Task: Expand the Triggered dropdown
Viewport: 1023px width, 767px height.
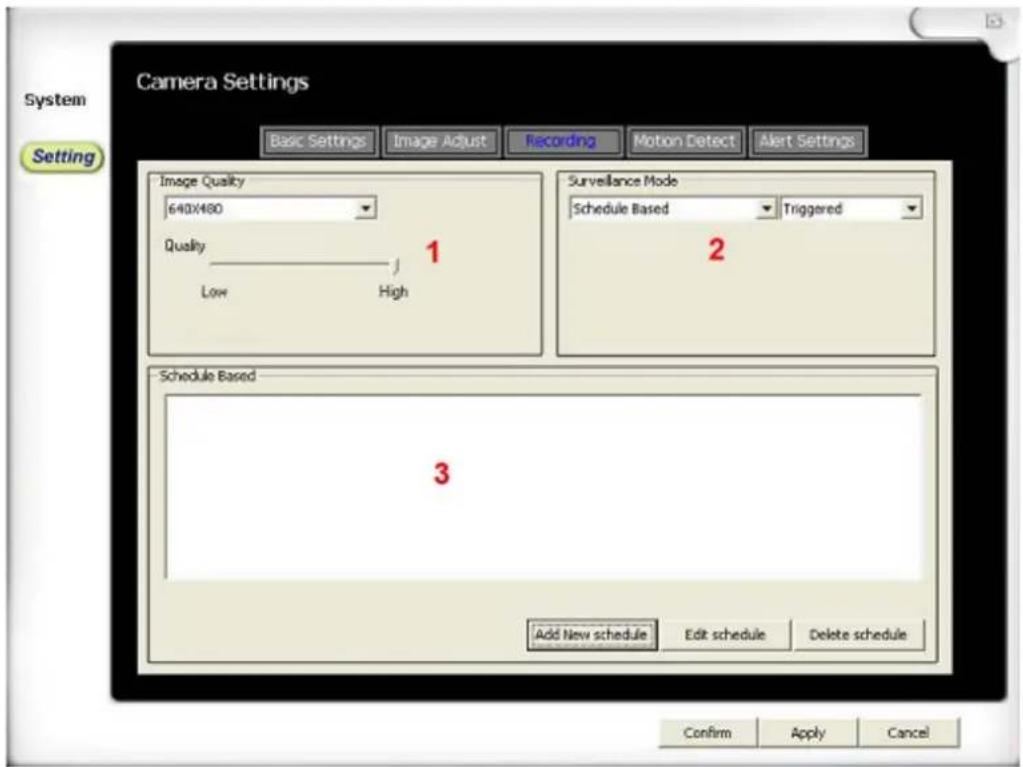Action: coord(911,209)
